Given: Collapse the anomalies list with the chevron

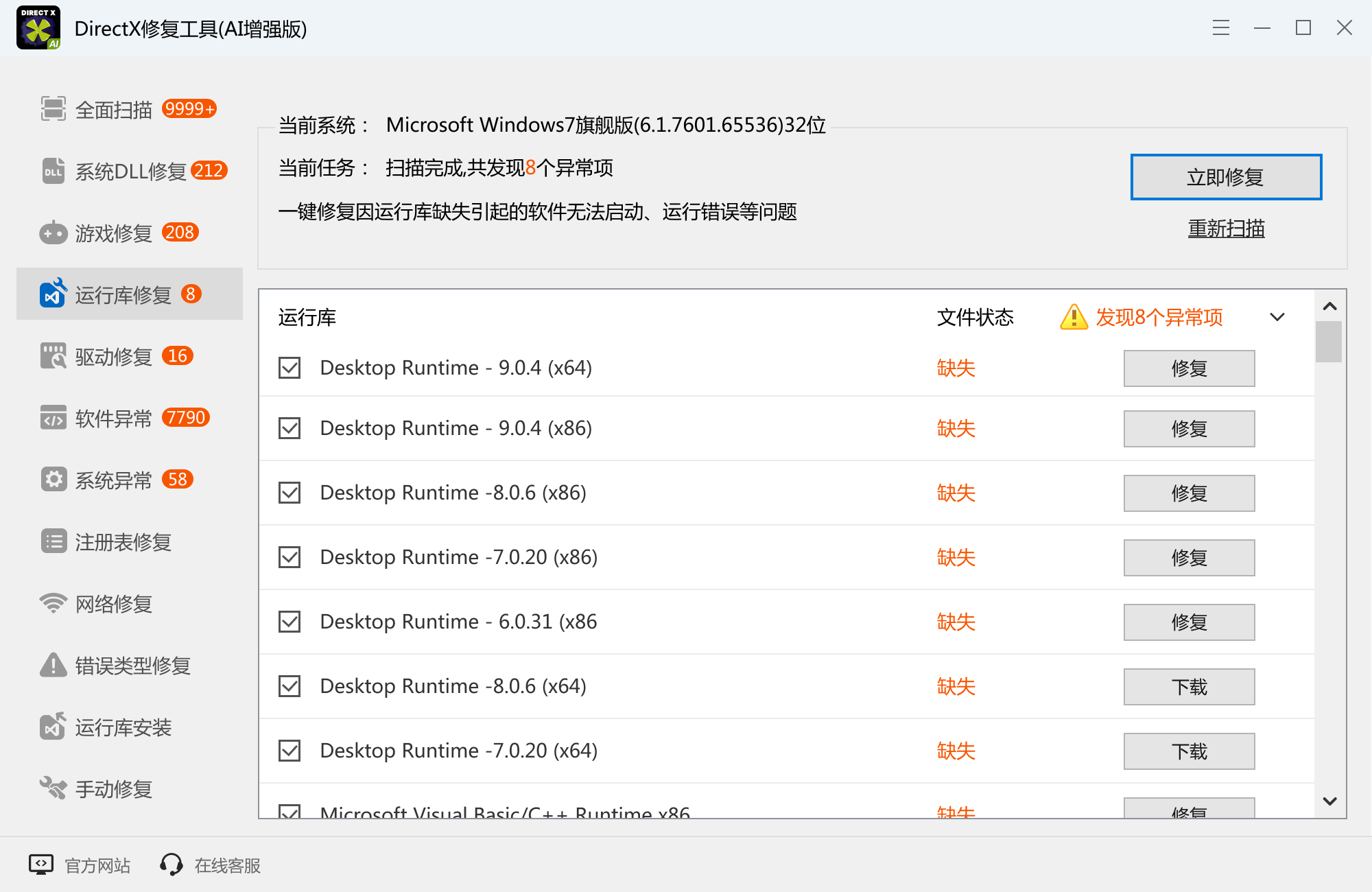Looking at the screenshot, I should pyautogui.click(x=1277, y=317).
